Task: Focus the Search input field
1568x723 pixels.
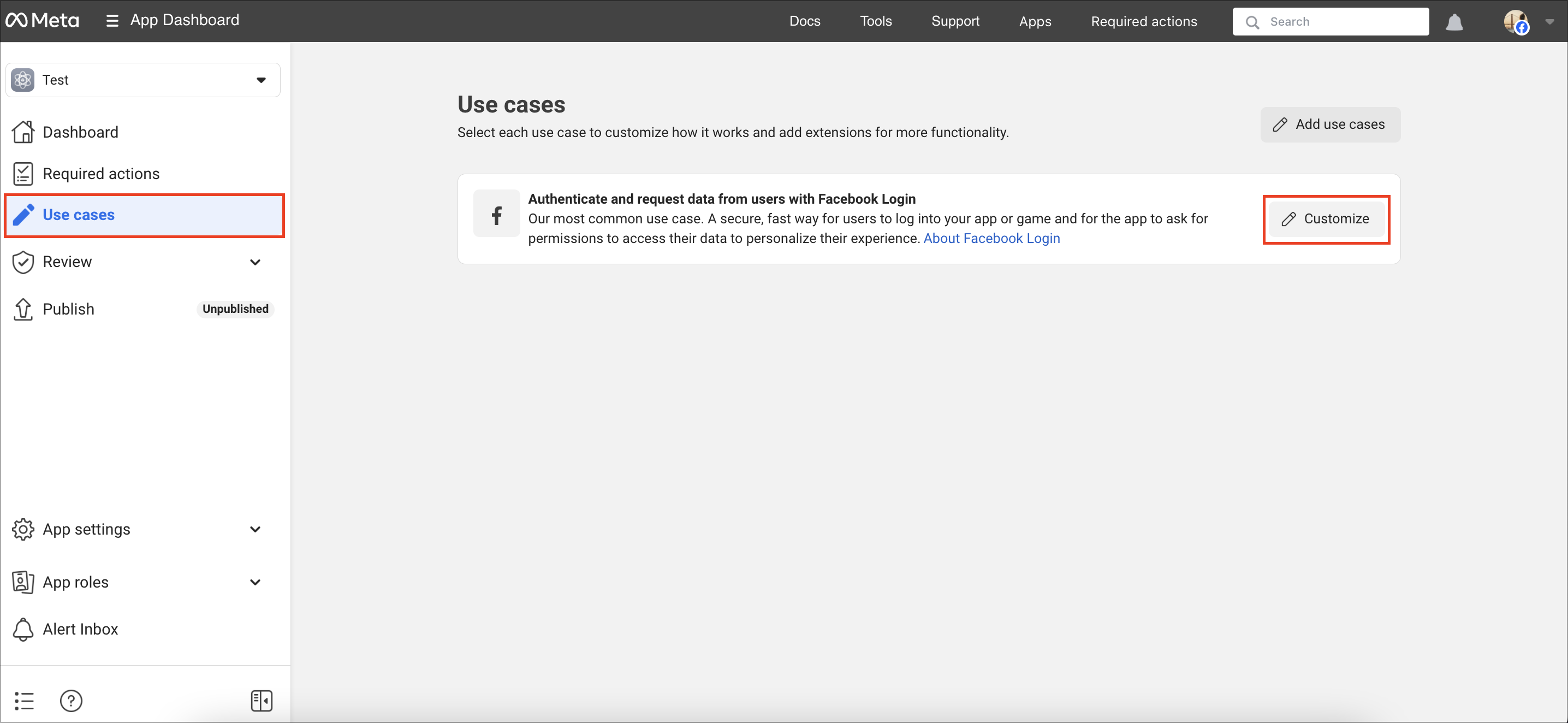Action: 1330,22
